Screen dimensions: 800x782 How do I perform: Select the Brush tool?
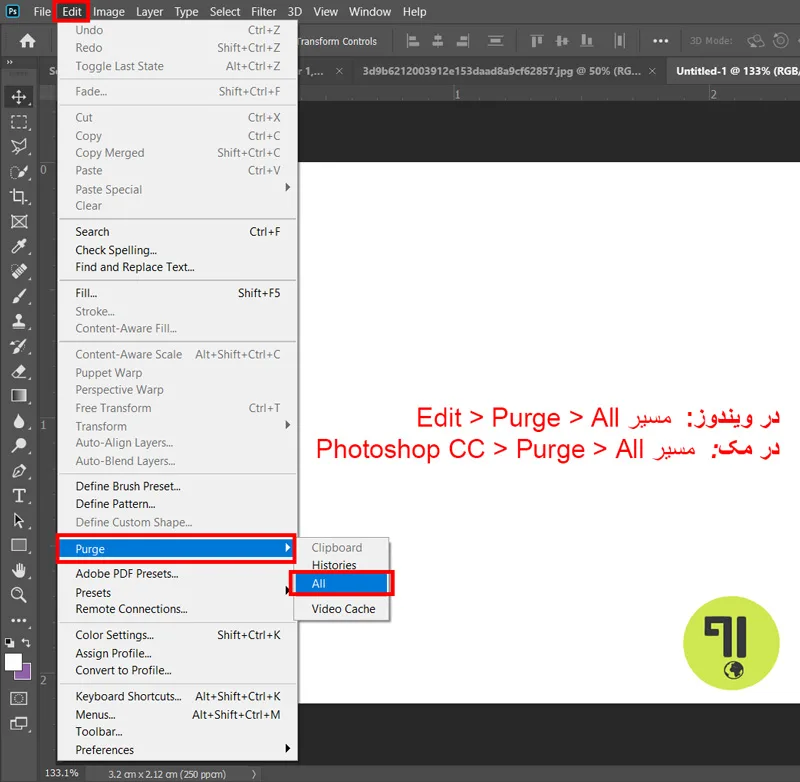pos(19,296)
